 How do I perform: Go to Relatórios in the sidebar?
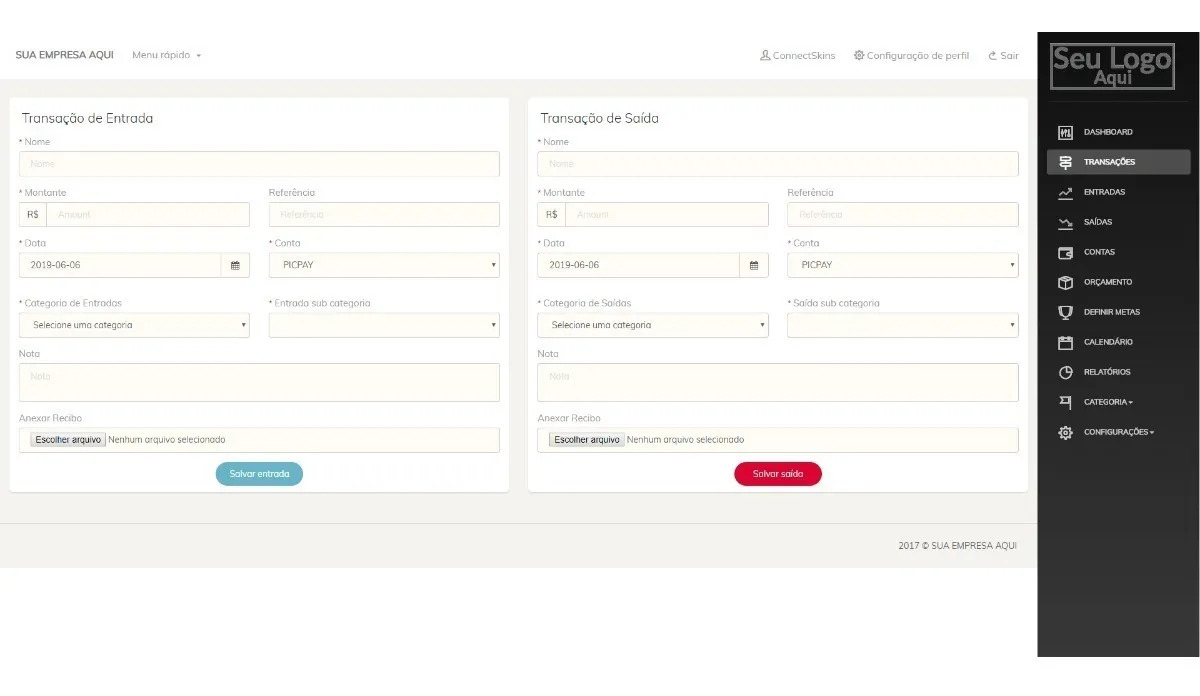[x=1107, y=372]
